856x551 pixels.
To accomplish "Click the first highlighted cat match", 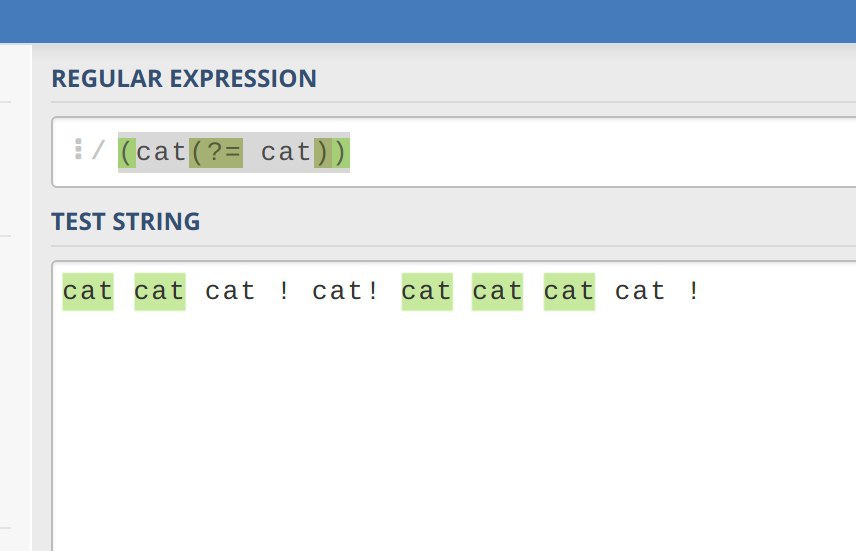I will (88, 291).
